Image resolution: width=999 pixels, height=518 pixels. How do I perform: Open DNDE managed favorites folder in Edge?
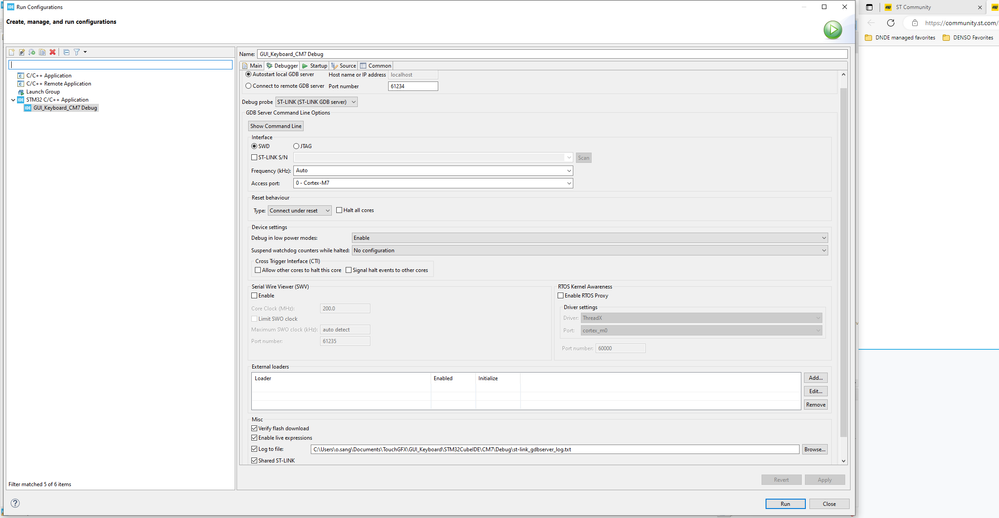(x=900, y=38)
